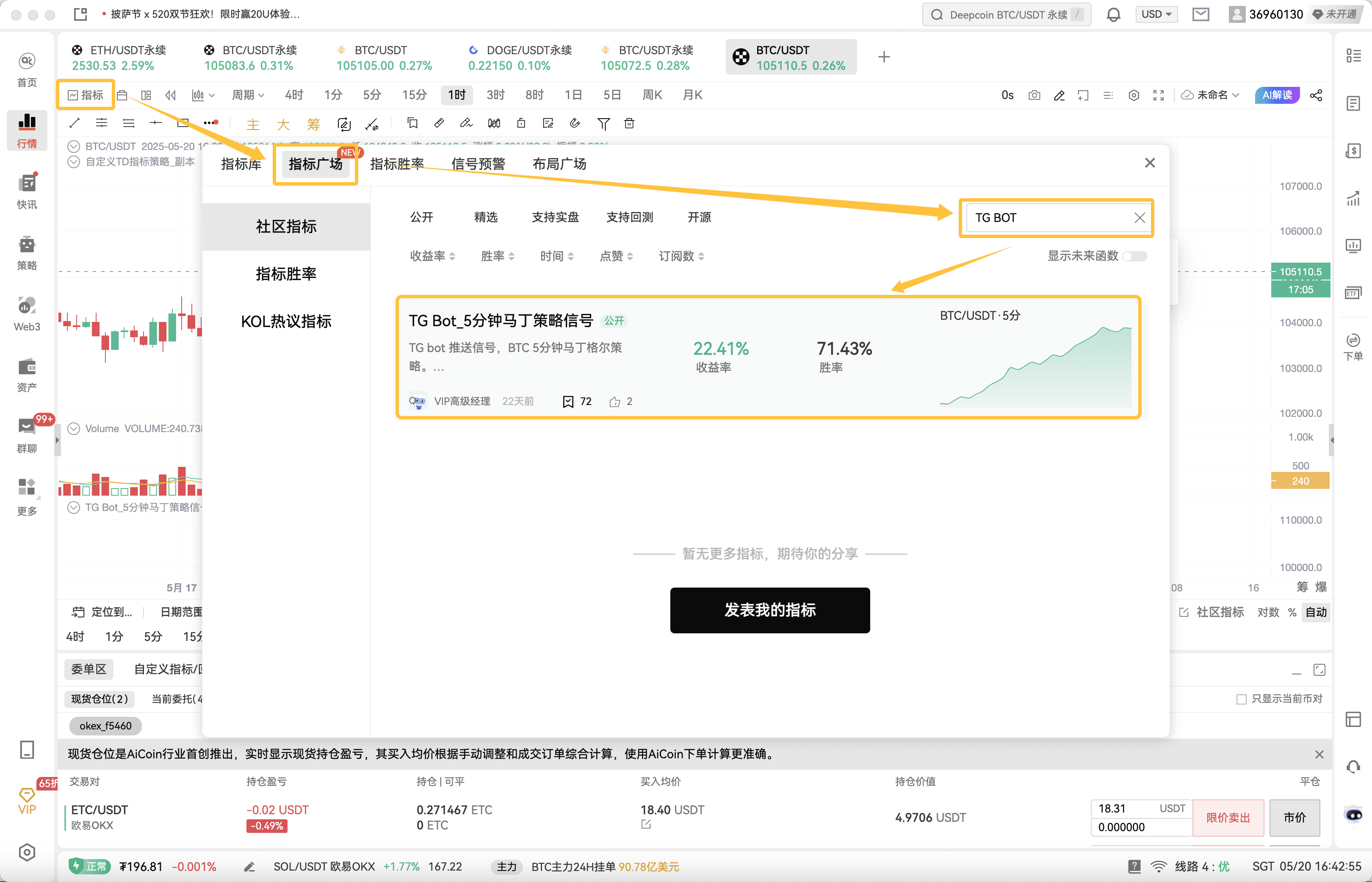Select 社区指标 category
This screenshot has width=1372, height=882.
click(x=286, y=227)
